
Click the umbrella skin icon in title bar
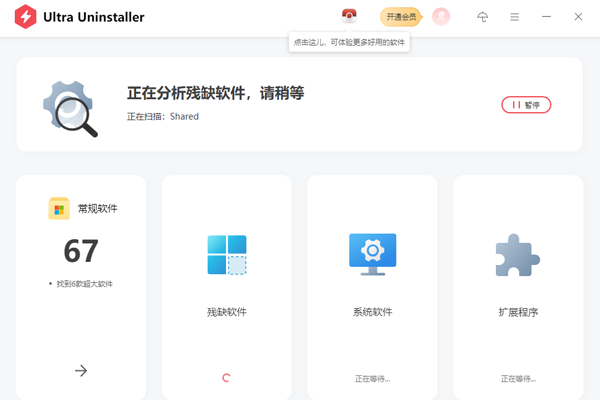pyautogui.click(x=483, y=17)
